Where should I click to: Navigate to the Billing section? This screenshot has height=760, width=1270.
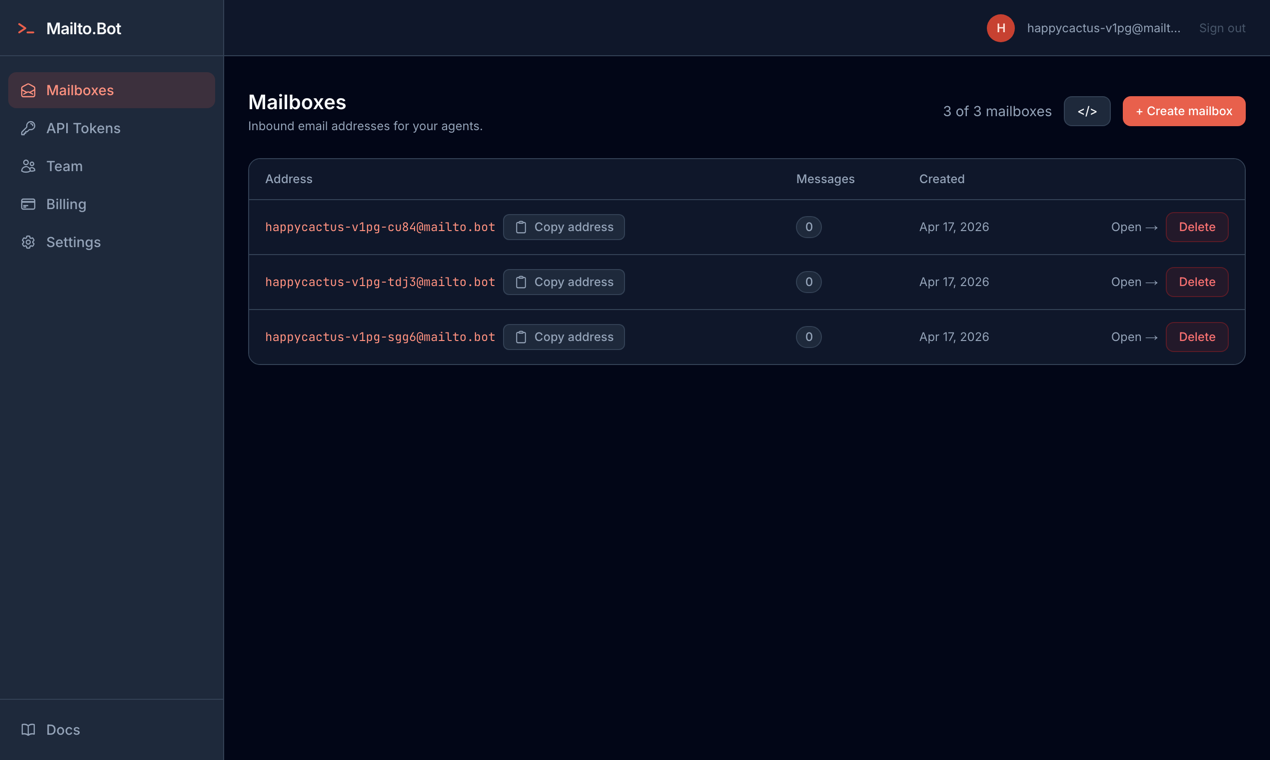coord(67,204)
